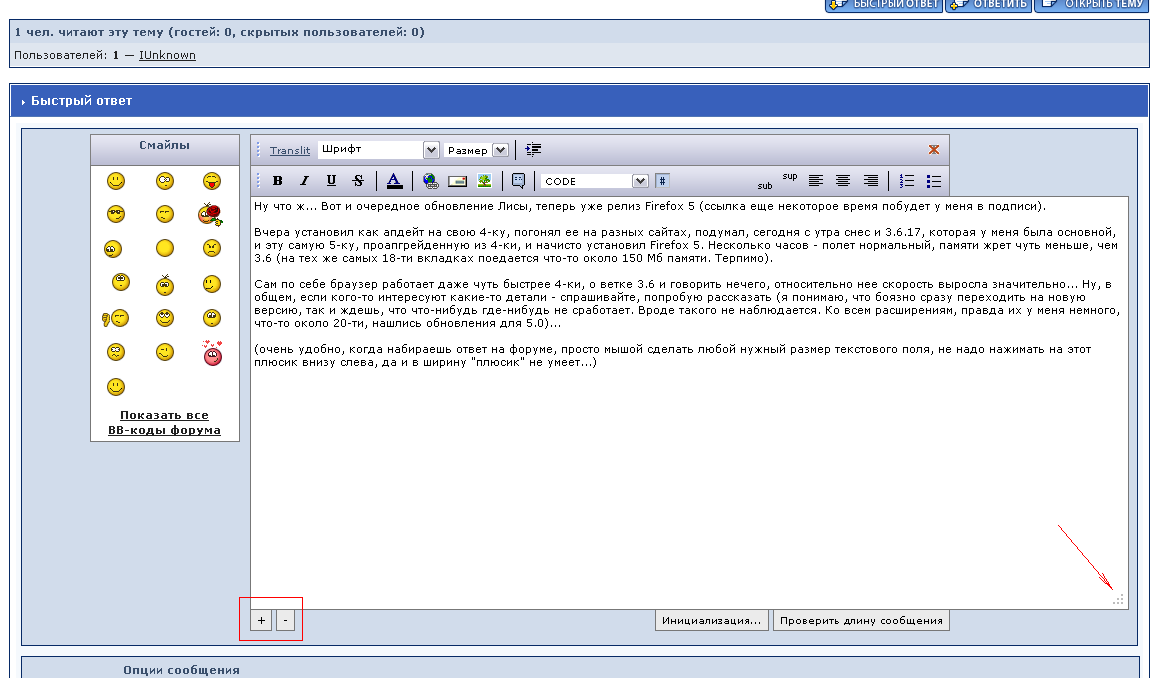The image size is (1154, 678).
Task: Center-align the text
Action: tap(843, 181)
